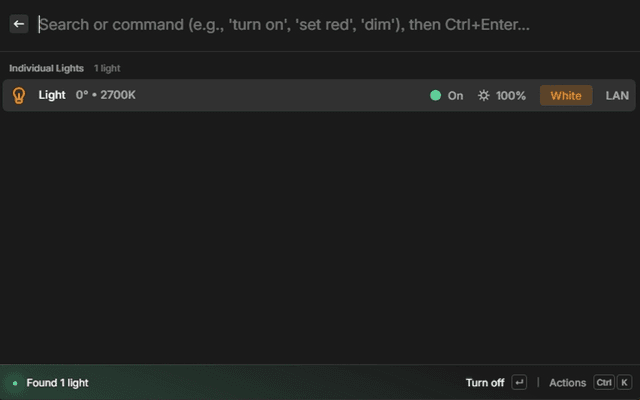Click the brightness sun icon
The width and height of the screenshot is (640, 400).
click(484, 96)
